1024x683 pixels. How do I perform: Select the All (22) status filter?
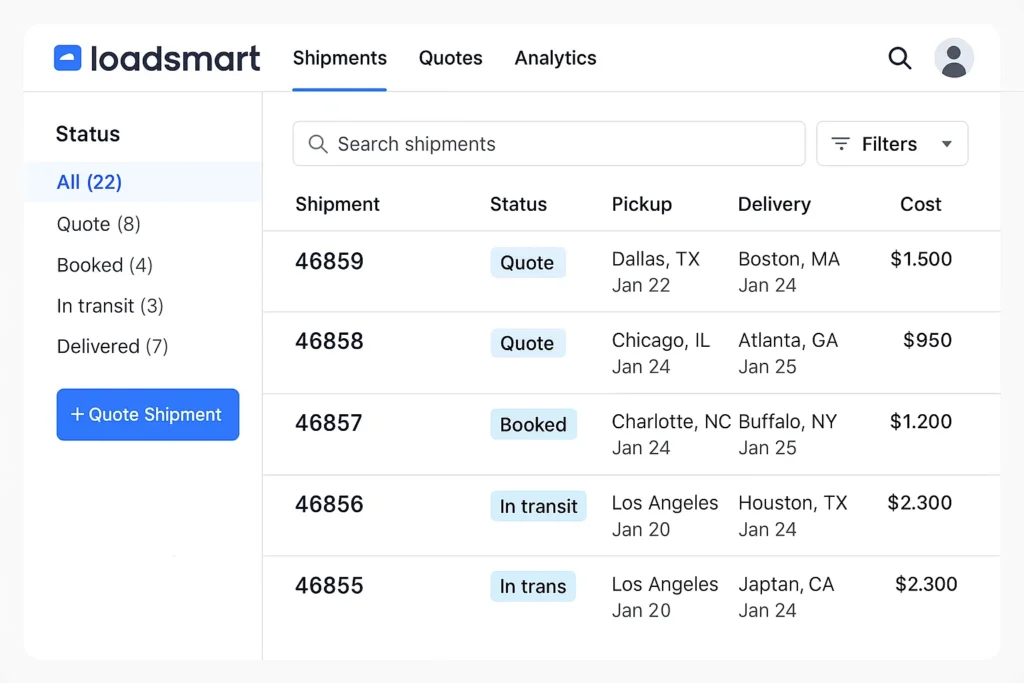(89, 182)
